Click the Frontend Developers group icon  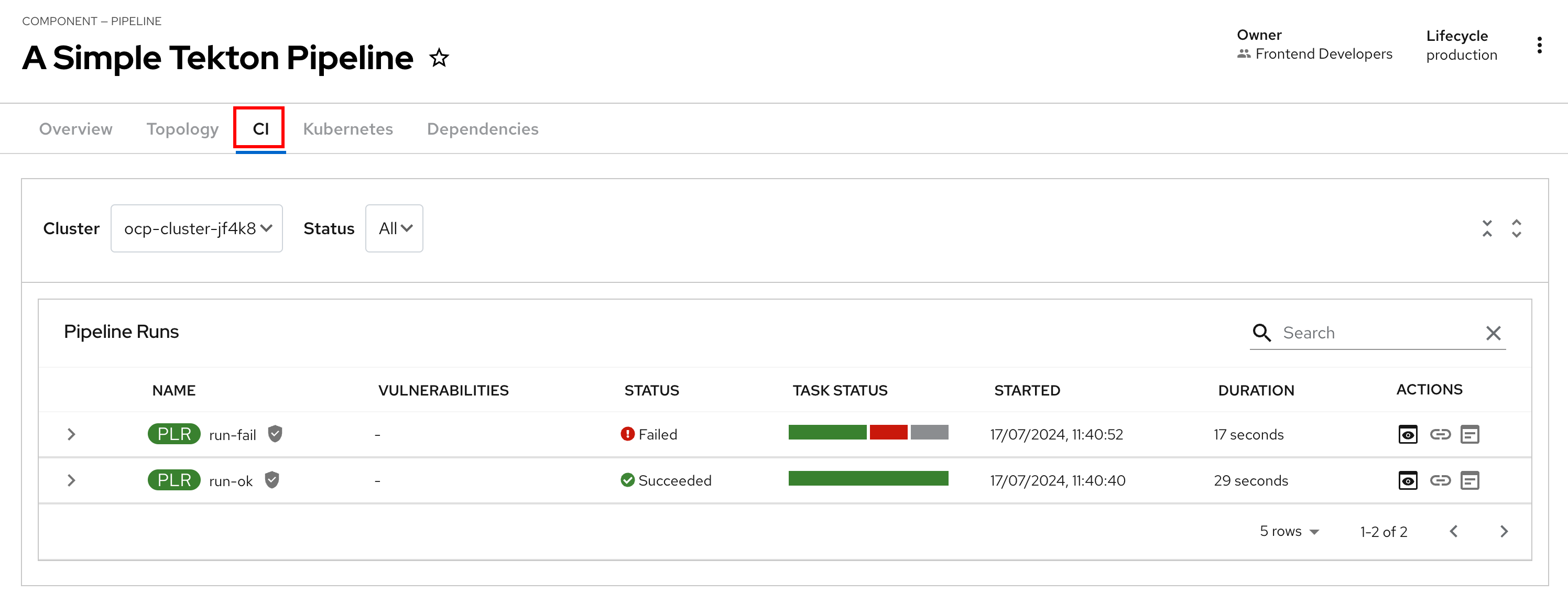tap(1244, 54)
